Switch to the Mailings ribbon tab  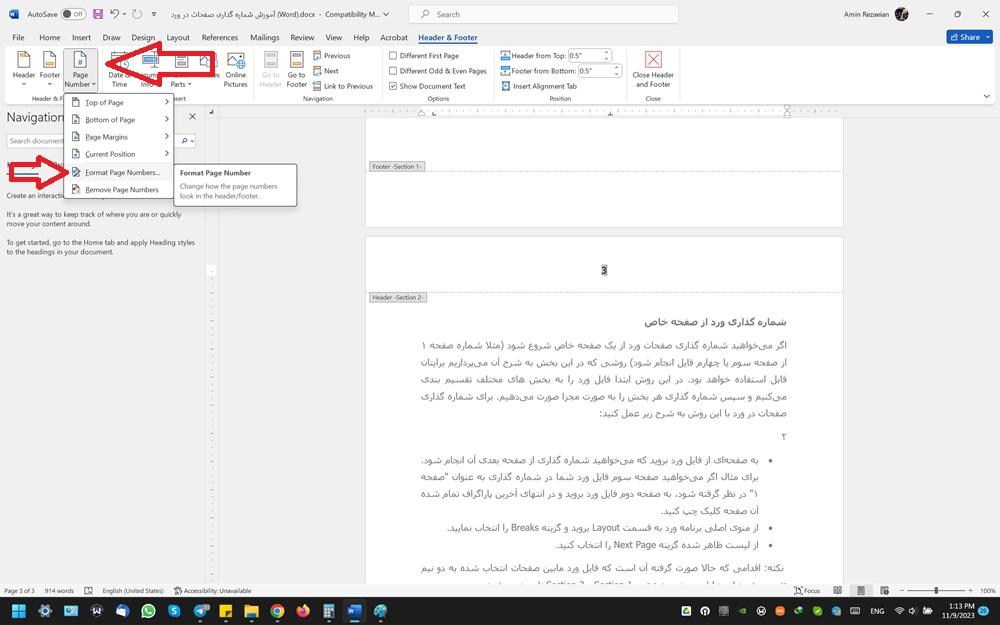point(264,37)
